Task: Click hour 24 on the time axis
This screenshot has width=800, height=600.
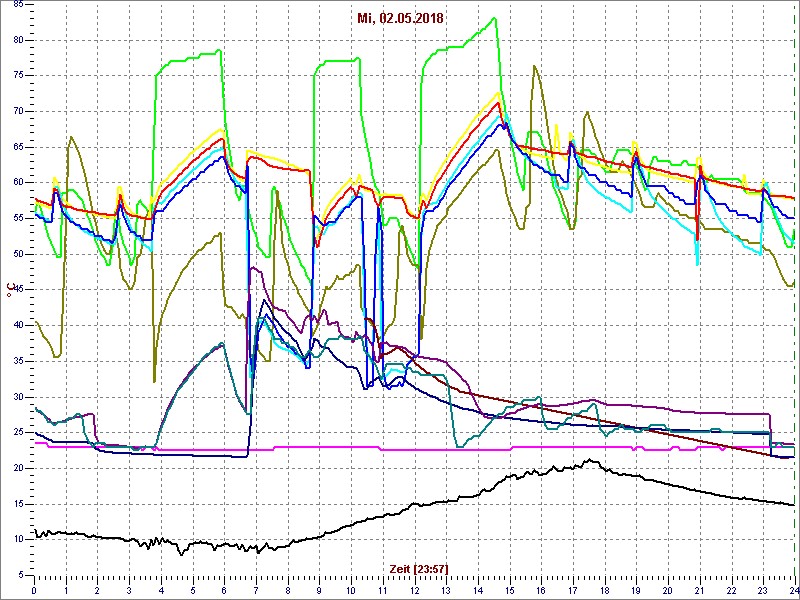Action: tap(793, 590)
